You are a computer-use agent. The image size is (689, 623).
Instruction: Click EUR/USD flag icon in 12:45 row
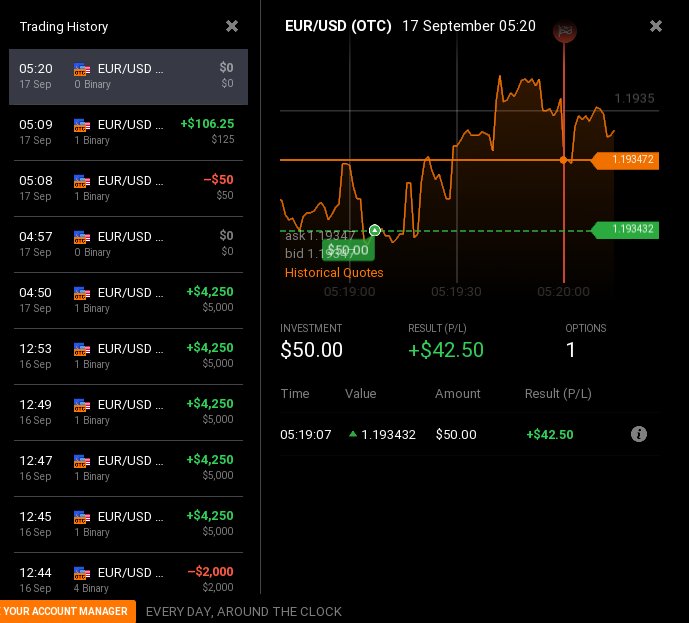click(82, 517)
